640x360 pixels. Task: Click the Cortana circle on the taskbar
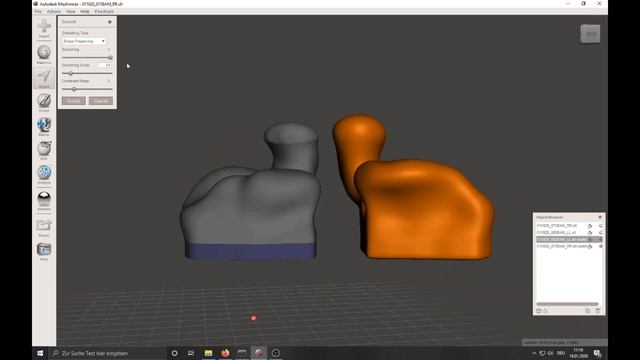point(174,353)
